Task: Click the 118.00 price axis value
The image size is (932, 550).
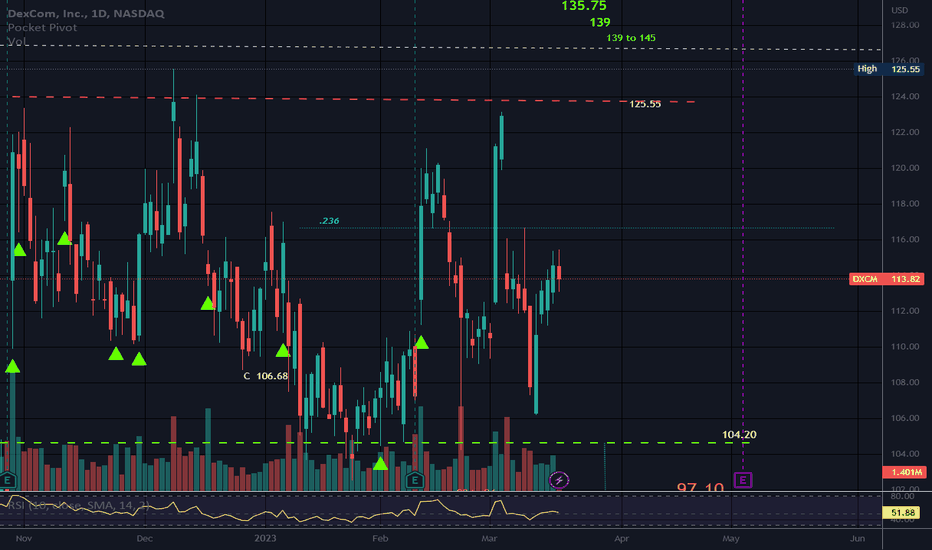Action: [x=905, y=204]
